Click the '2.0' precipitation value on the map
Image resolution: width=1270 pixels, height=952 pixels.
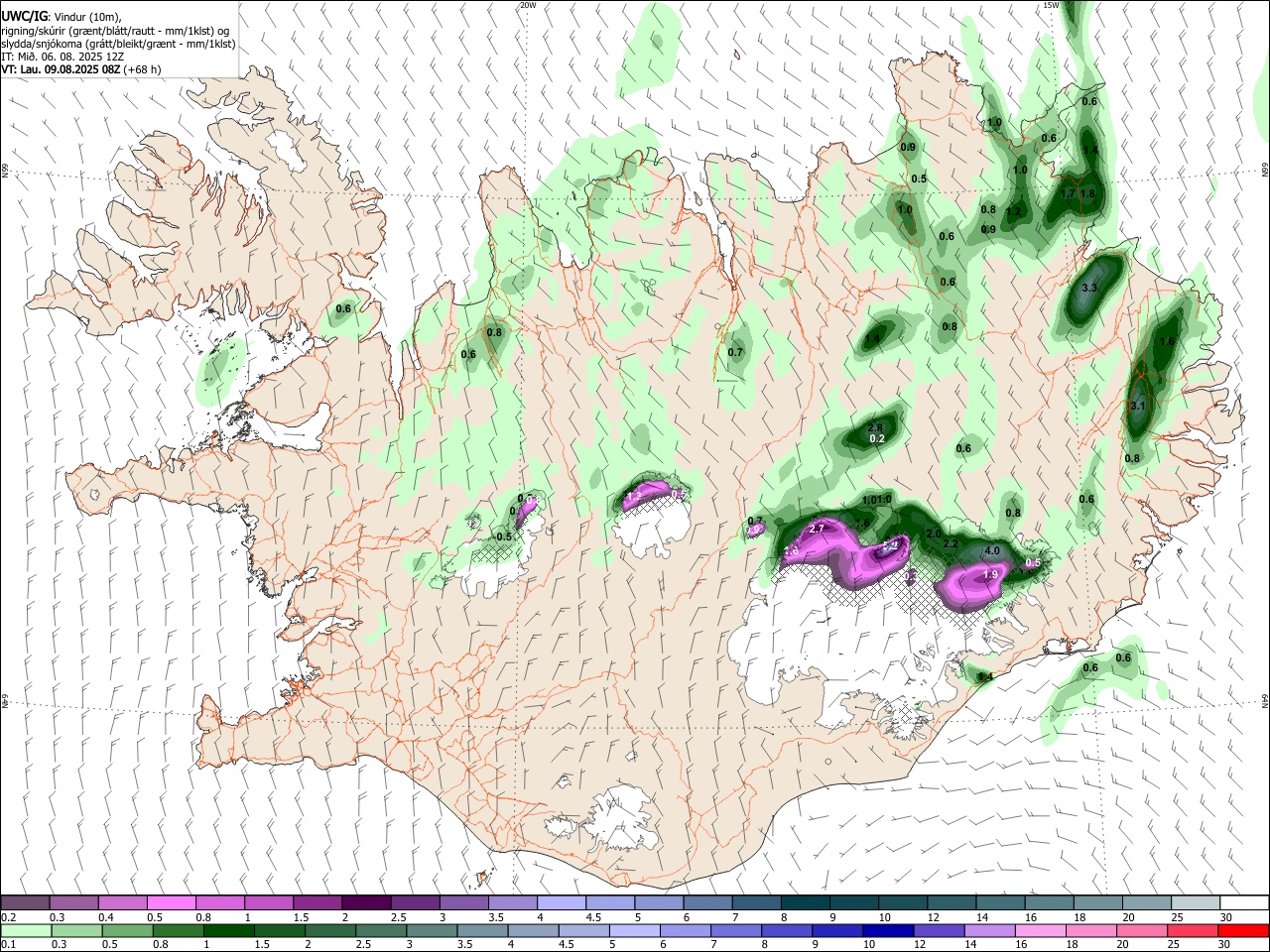[934, 534]
